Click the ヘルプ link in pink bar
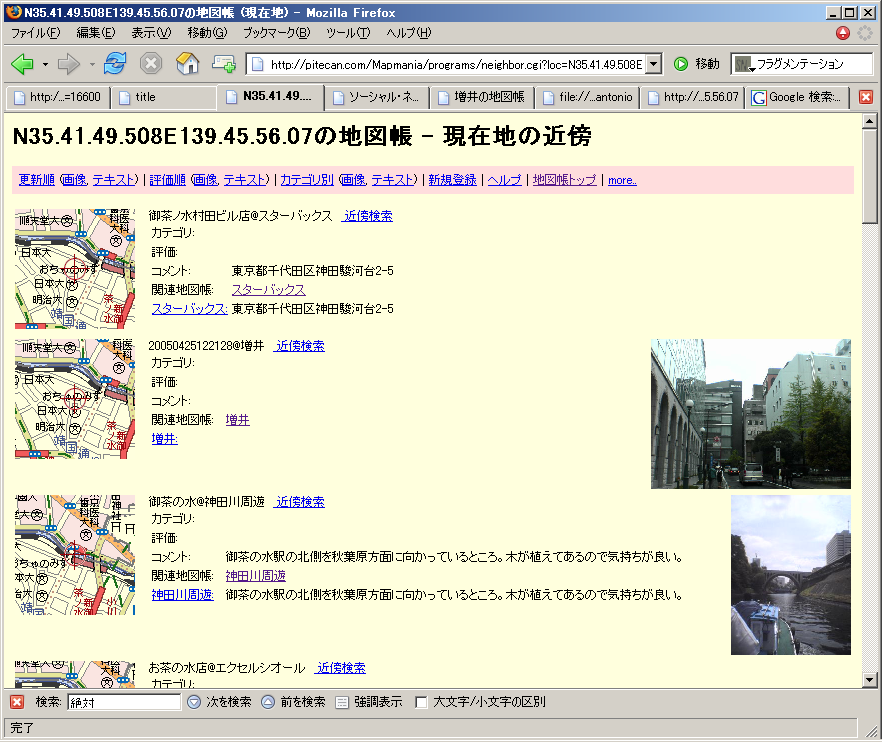 pos(505,180)
